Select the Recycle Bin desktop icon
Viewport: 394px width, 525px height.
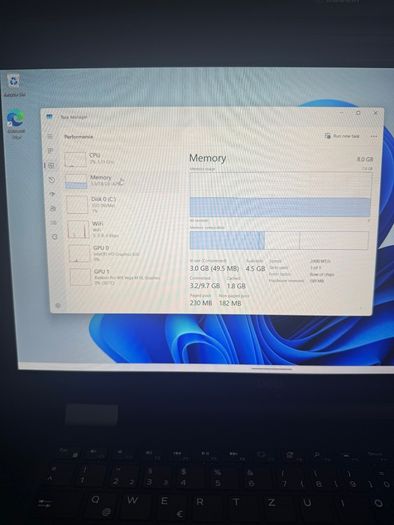[x=14, y=86]
